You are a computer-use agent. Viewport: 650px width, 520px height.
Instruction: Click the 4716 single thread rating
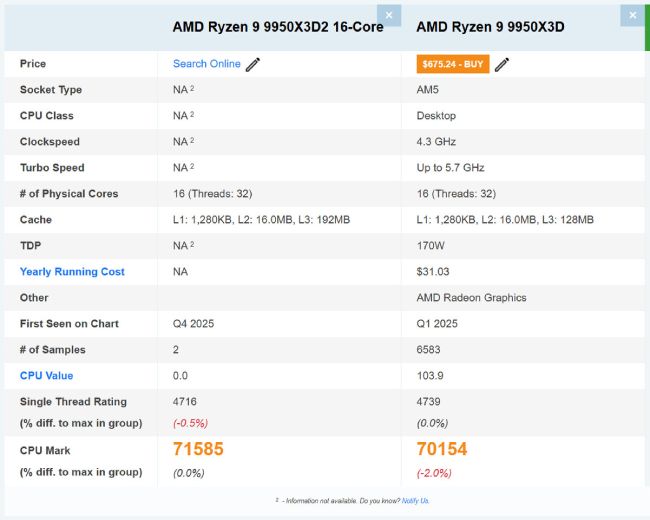(x=185, y=402)
